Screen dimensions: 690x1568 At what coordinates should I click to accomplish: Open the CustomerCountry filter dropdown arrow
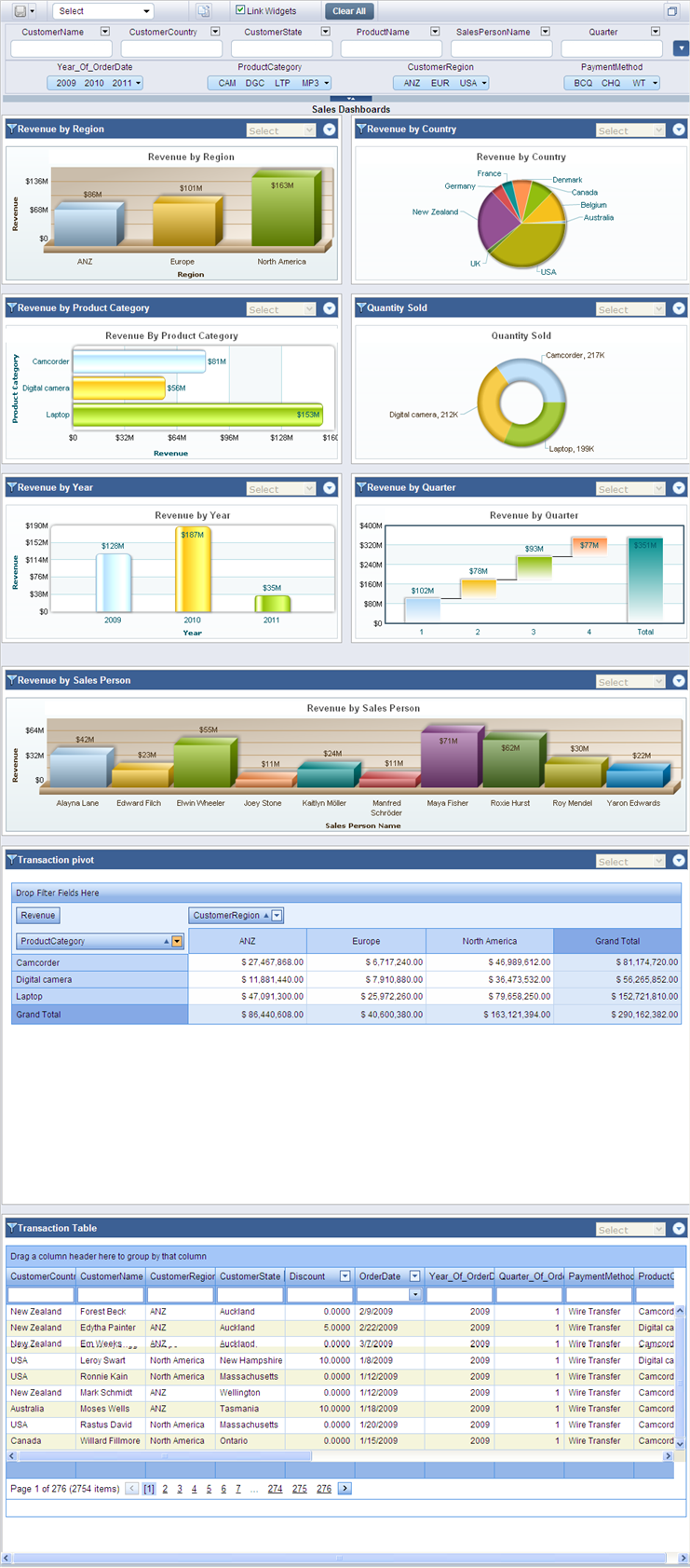[215, 32]
